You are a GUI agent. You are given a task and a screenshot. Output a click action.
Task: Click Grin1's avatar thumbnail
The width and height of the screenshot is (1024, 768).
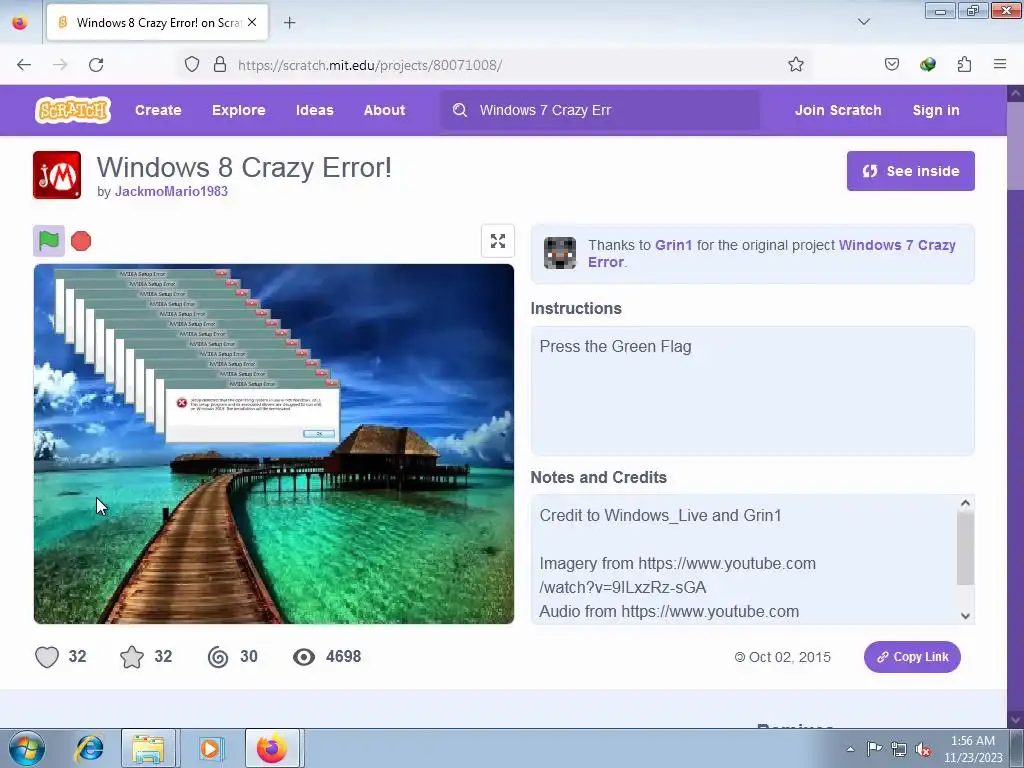(560, 253)
